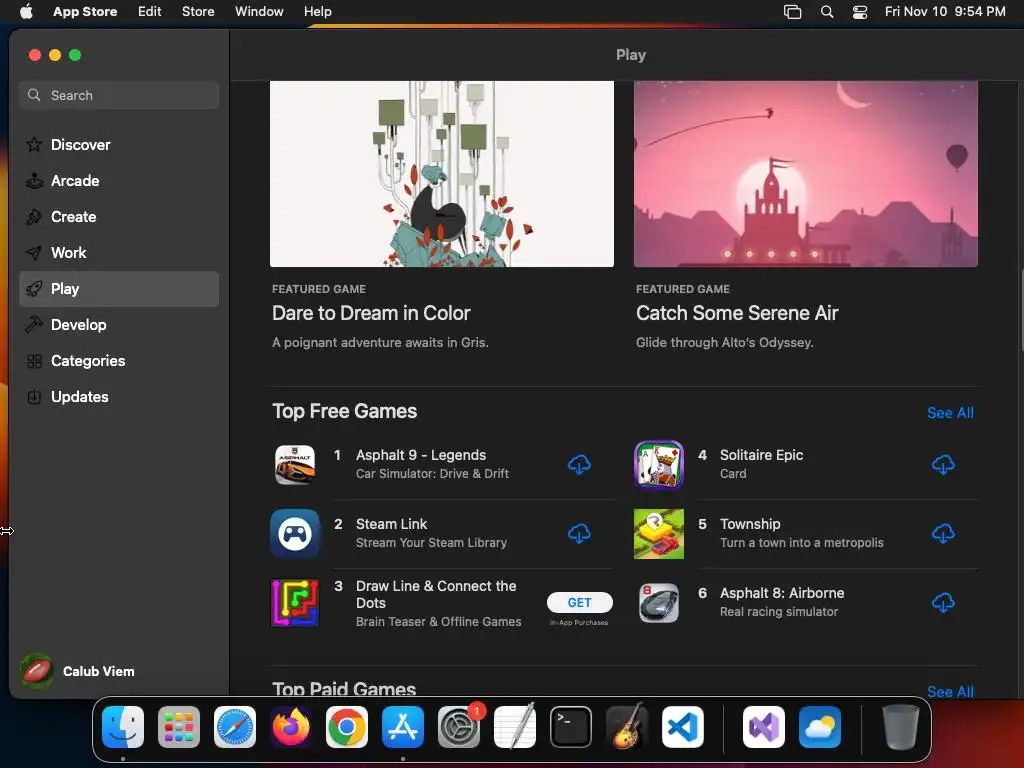Screen dimensions: 1024x768
Task: Open the Updates section
Action: 119,396
